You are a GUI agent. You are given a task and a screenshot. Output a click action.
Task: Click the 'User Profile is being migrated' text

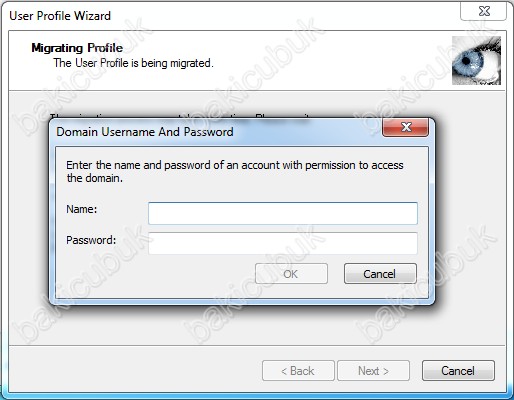point(133,63)
